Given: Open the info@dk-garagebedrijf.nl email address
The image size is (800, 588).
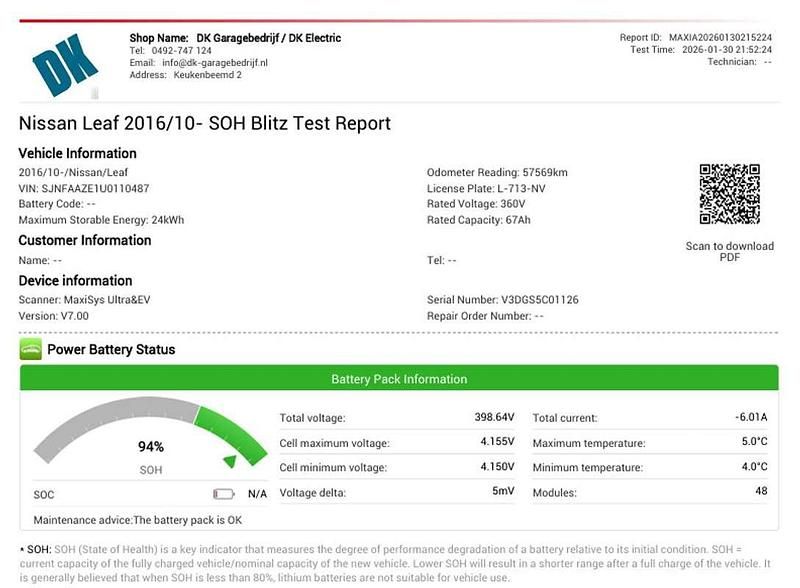Looking at the screenshot, I should tap(212, 62).
